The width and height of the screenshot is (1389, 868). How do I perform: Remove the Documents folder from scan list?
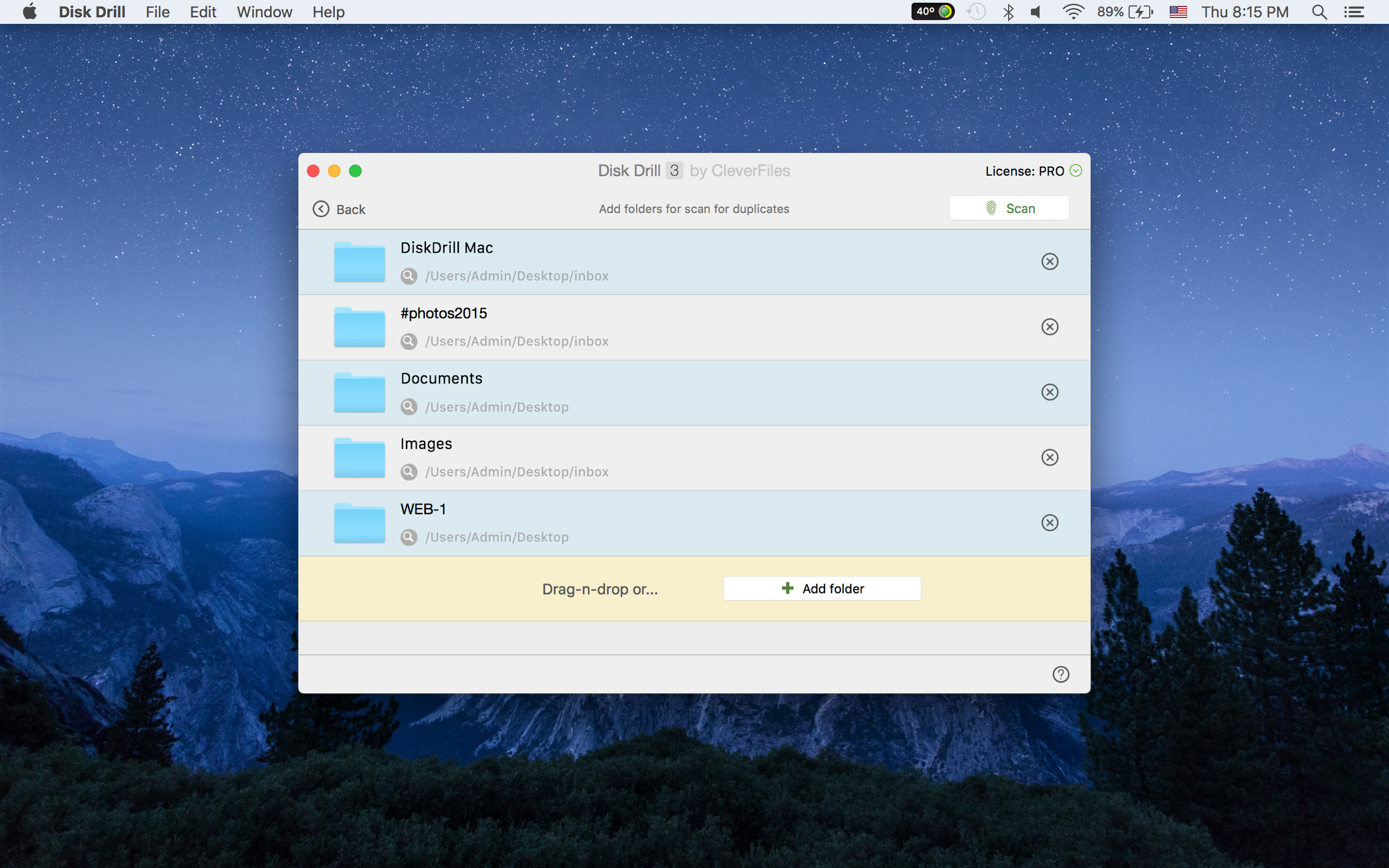[1049, 392]
